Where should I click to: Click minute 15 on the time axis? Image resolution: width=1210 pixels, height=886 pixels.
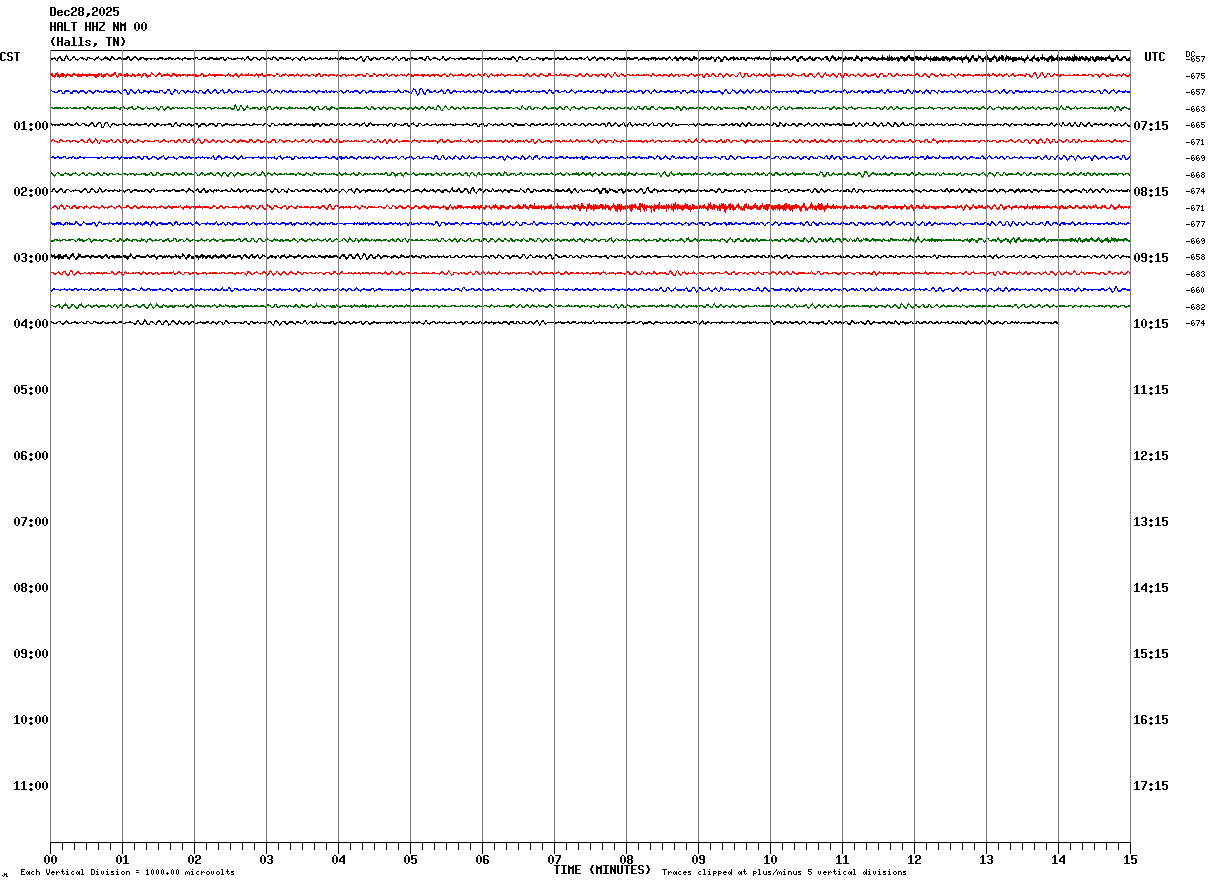coord(1130,860)
